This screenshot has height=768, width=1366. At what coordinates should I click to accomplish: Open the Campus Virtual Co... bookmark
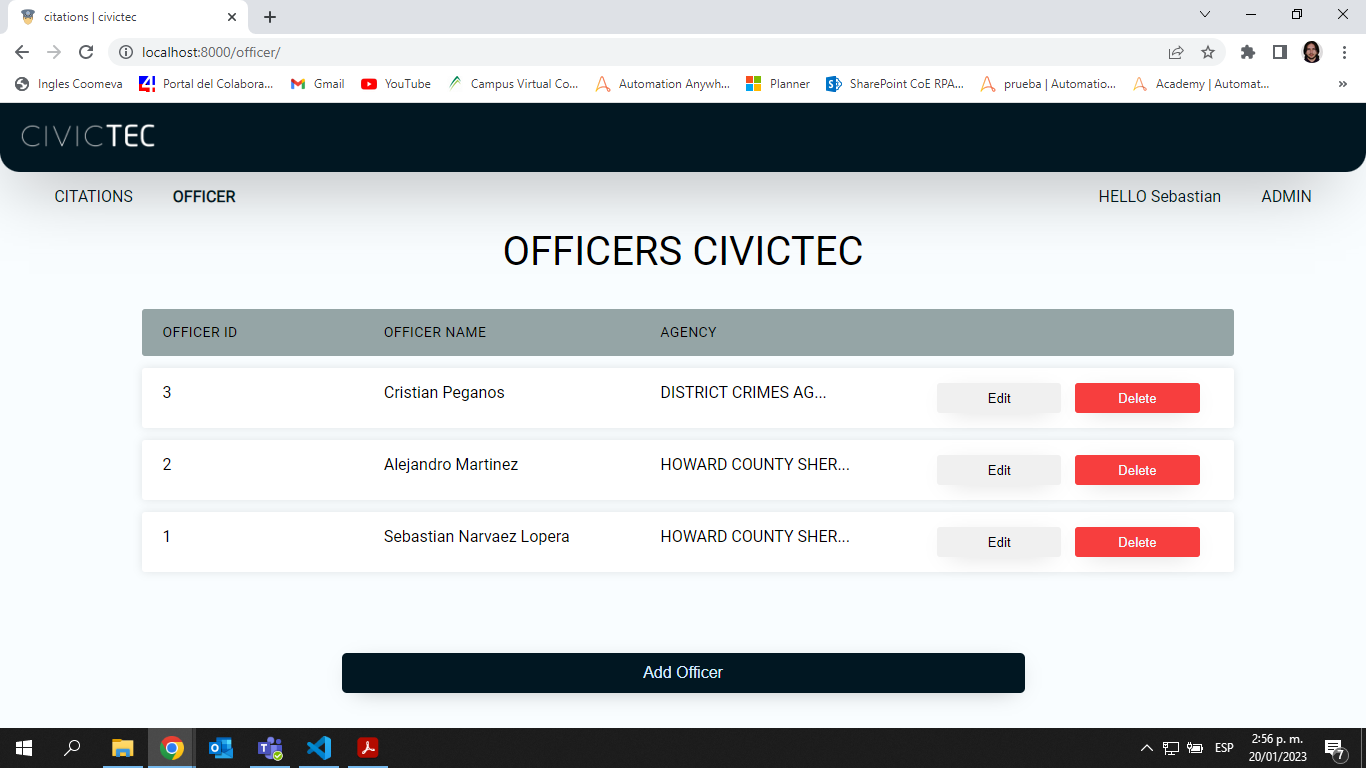tap(514, 84)
